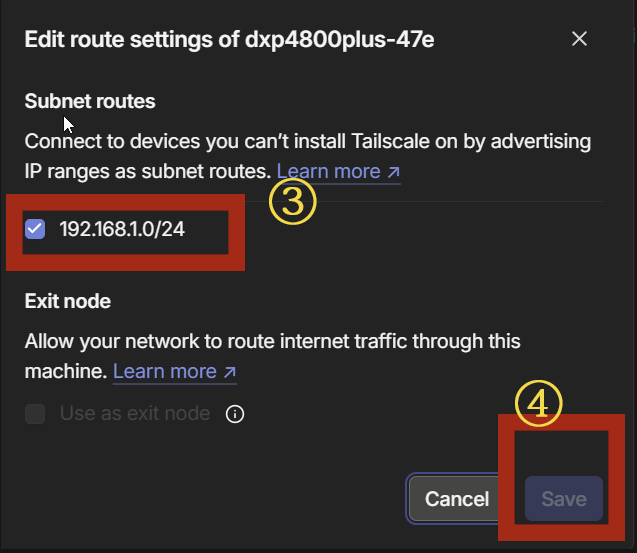Screen dimensions: 637x553
Task: Click the Use as exit node label
Action: pos(135,414)
